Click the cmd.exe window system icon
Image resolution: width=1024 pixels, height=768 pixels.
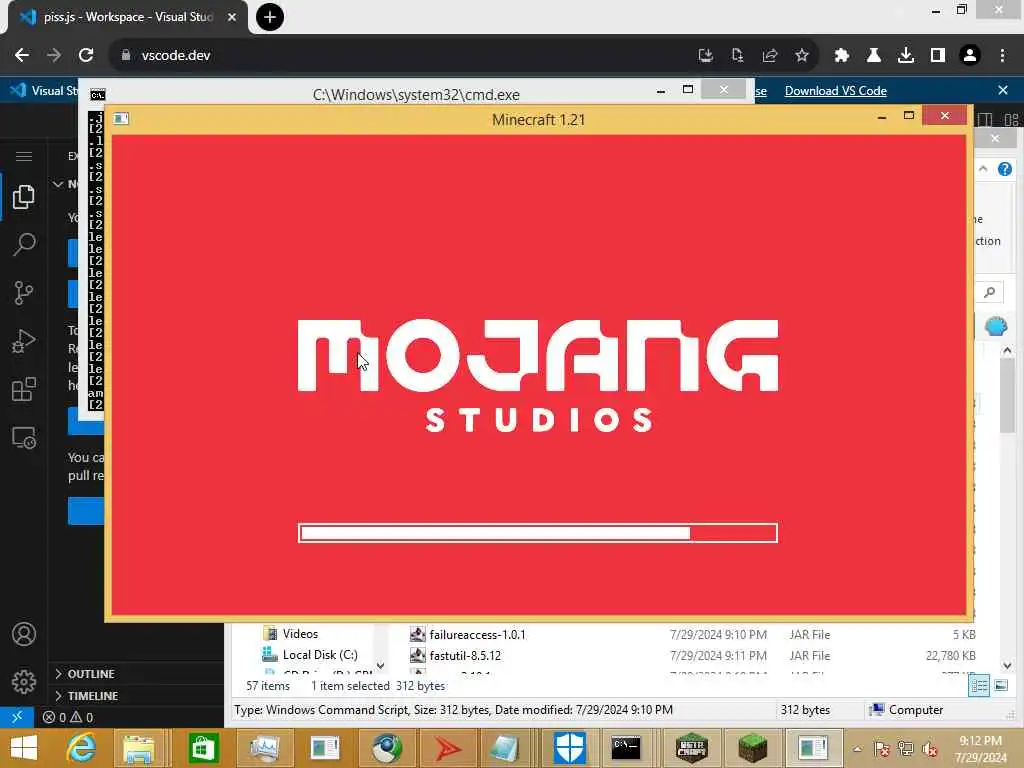pos(97,95)
